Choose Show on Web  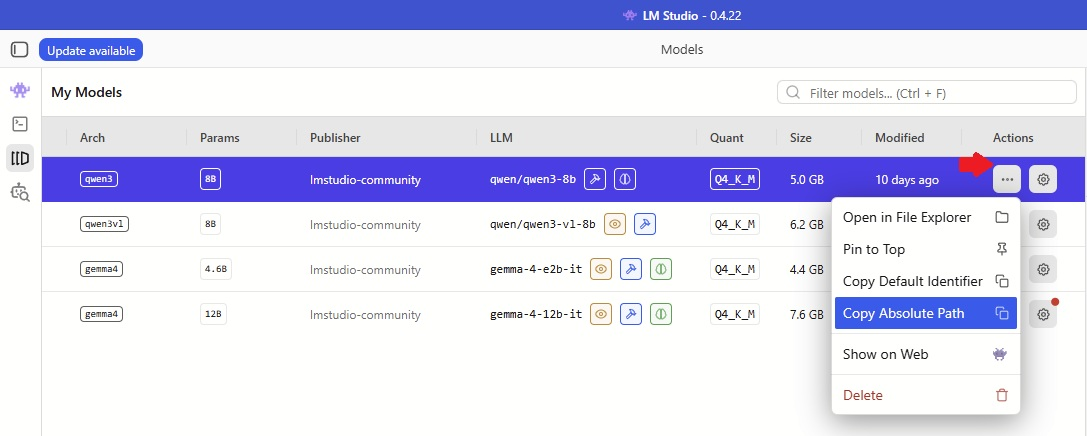925,354
